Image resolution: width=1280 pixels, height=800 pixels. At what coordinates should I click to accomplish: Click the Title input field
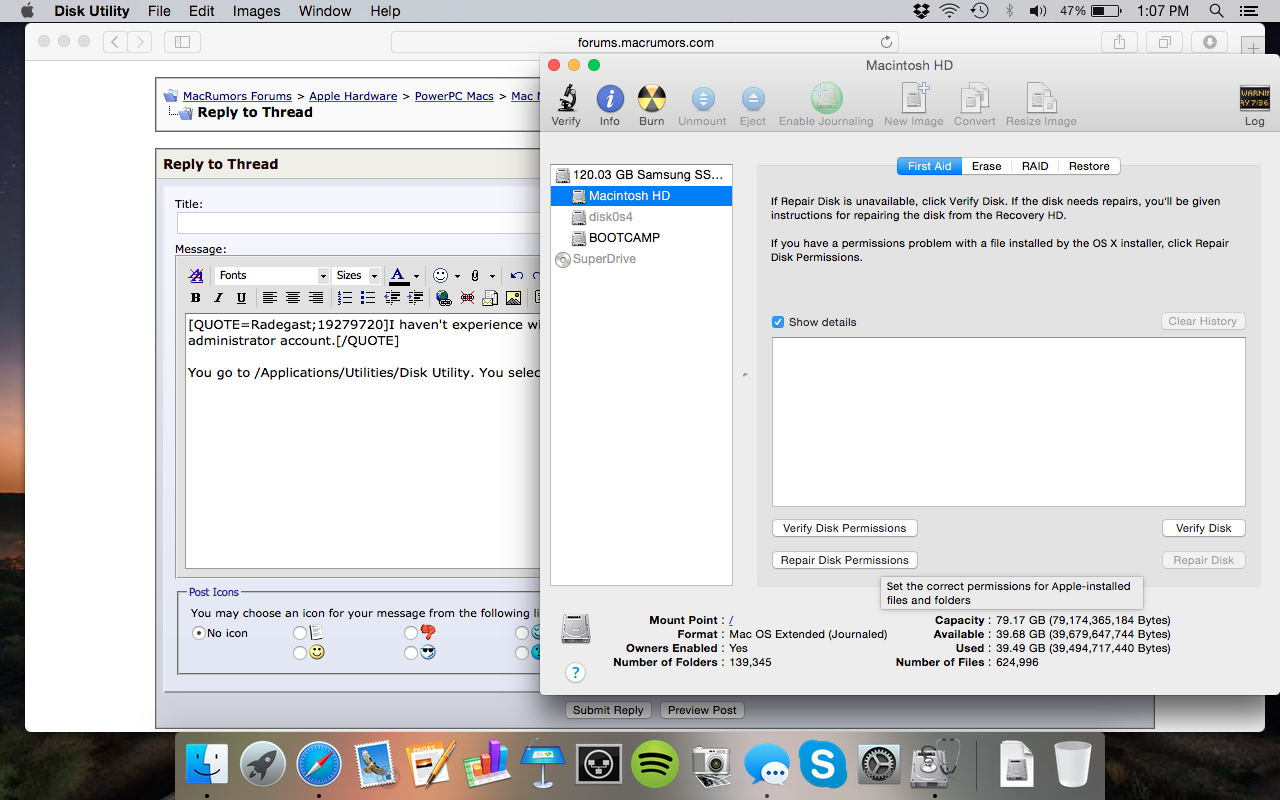(x=358, y=223)
